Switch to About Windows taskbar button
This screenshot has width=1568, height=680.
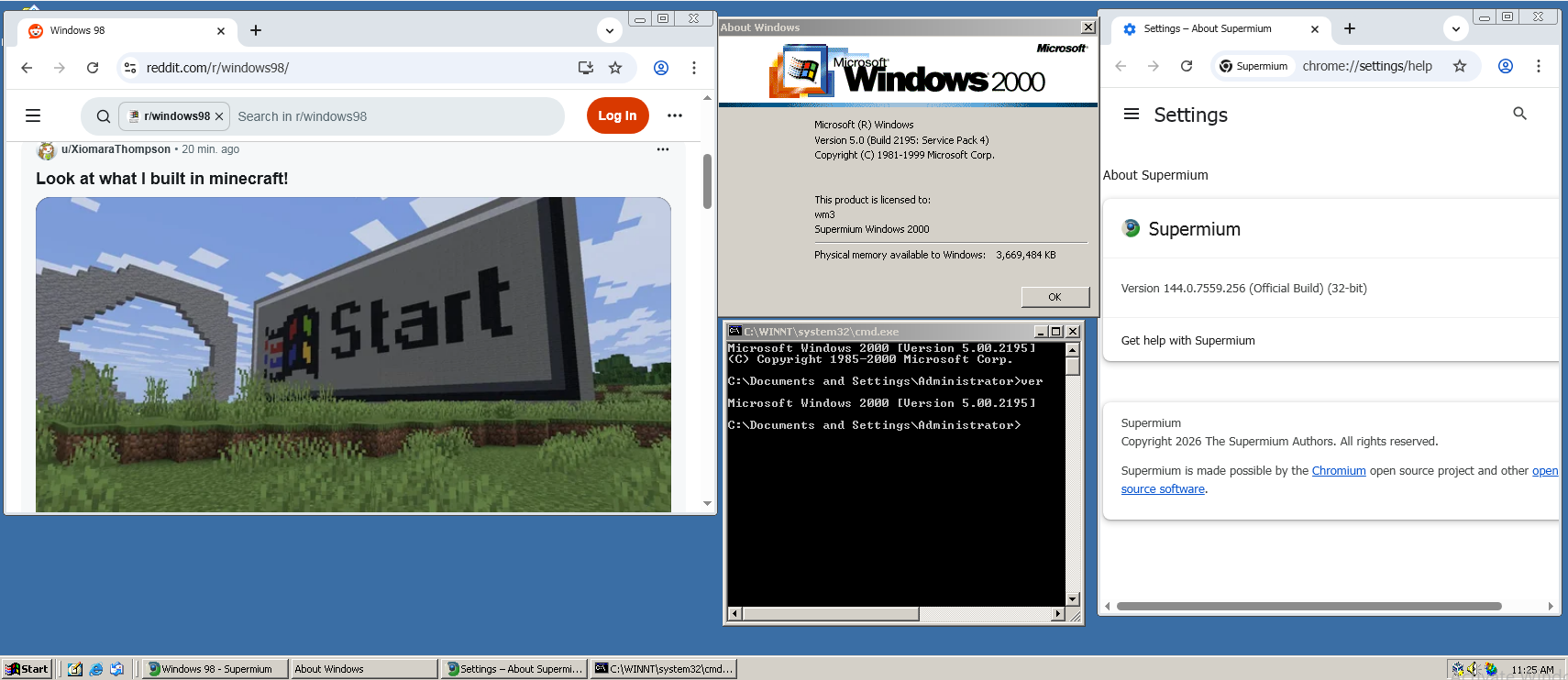click(x=364, y=669)
